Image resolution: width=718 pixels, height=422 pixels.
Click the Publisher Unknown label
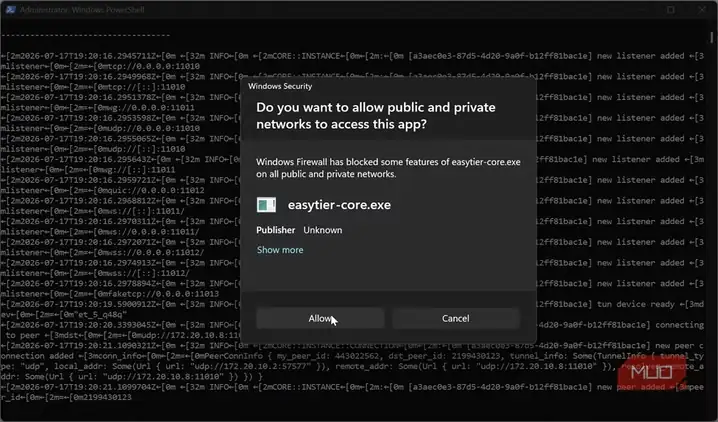point(299,230)
